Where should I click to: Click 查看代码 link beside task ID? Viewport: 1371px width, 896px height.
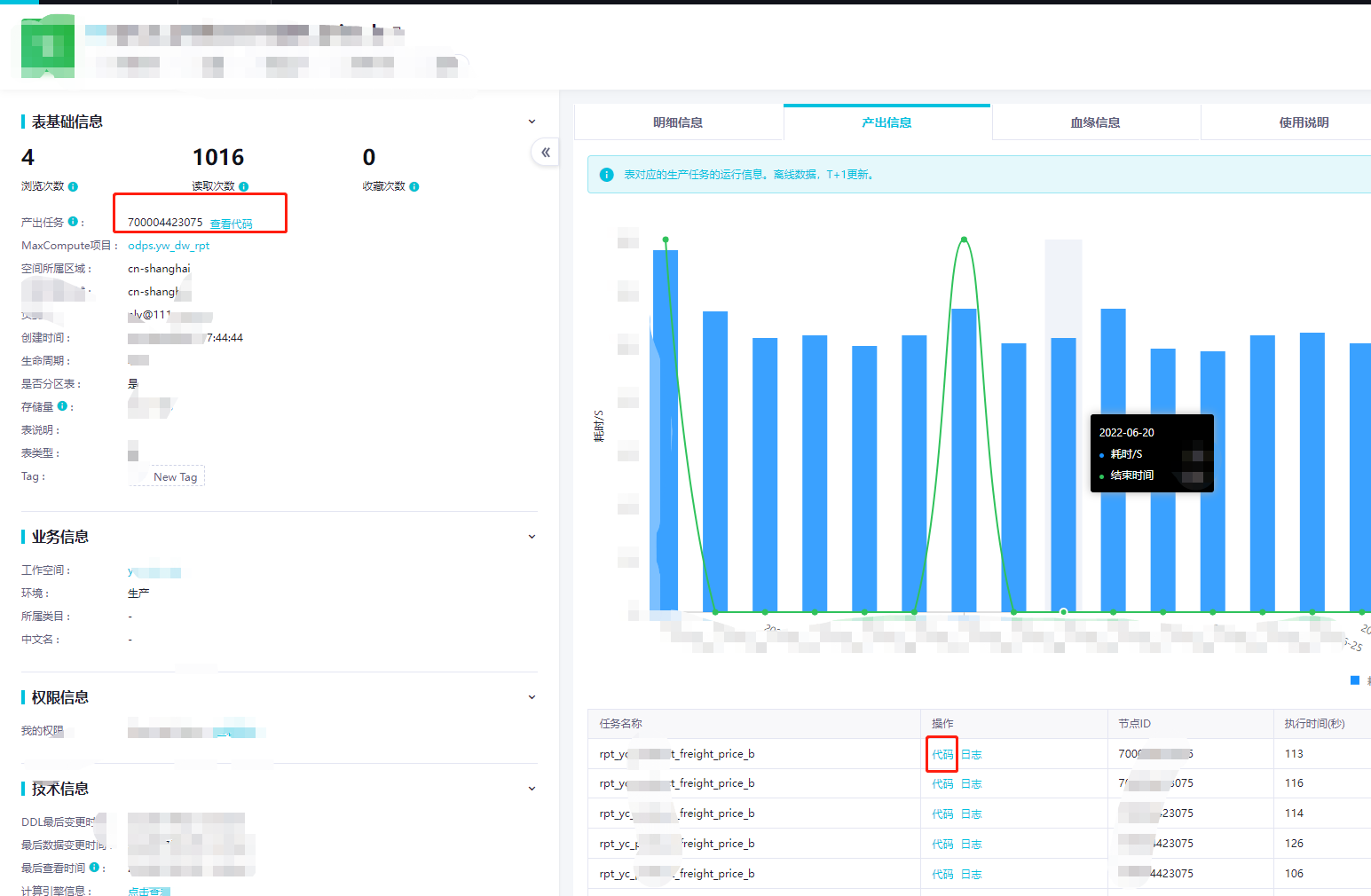pos(231,224)
